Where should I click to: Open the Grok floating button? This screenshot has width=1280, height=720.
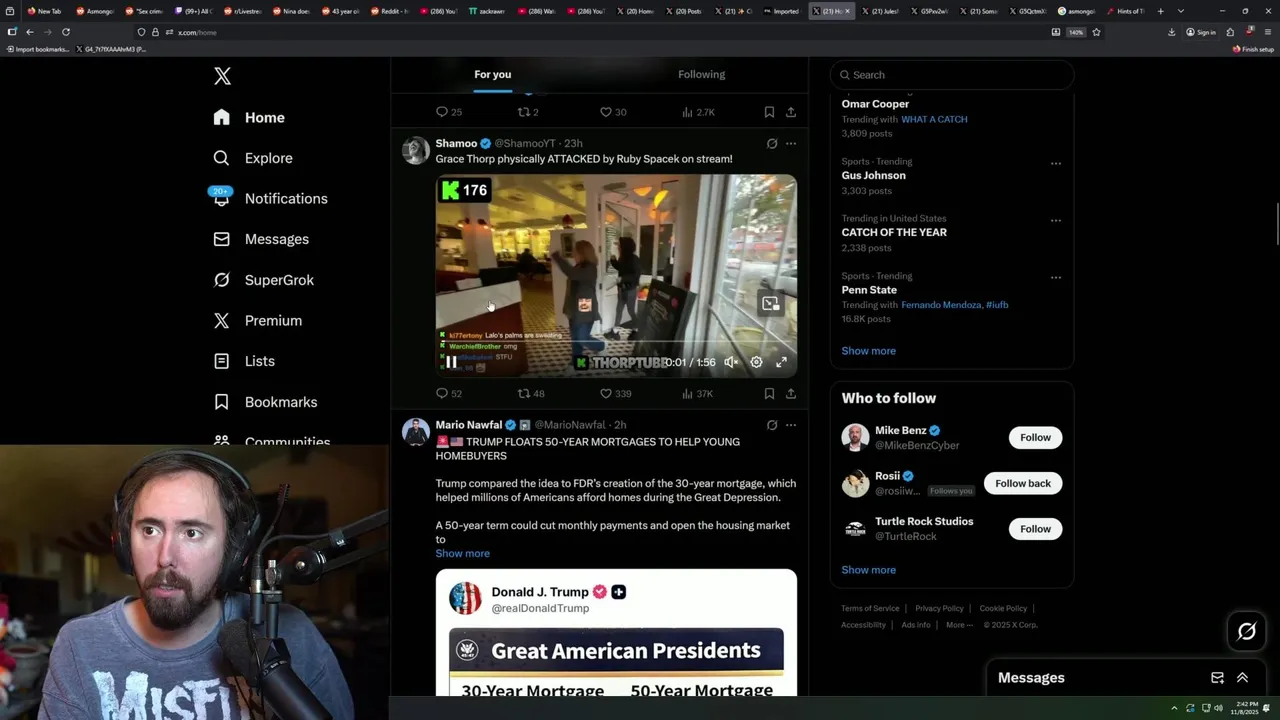click(x=1247, y=631)
